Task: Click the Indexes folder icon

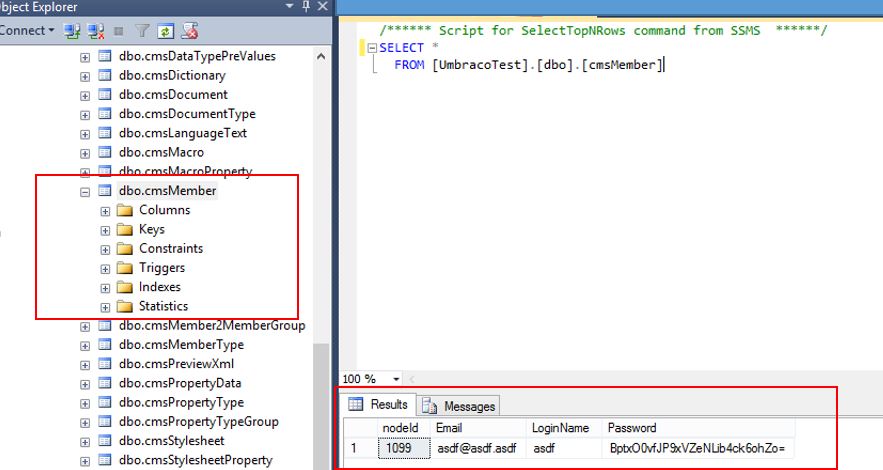Action: coord(124,287)
